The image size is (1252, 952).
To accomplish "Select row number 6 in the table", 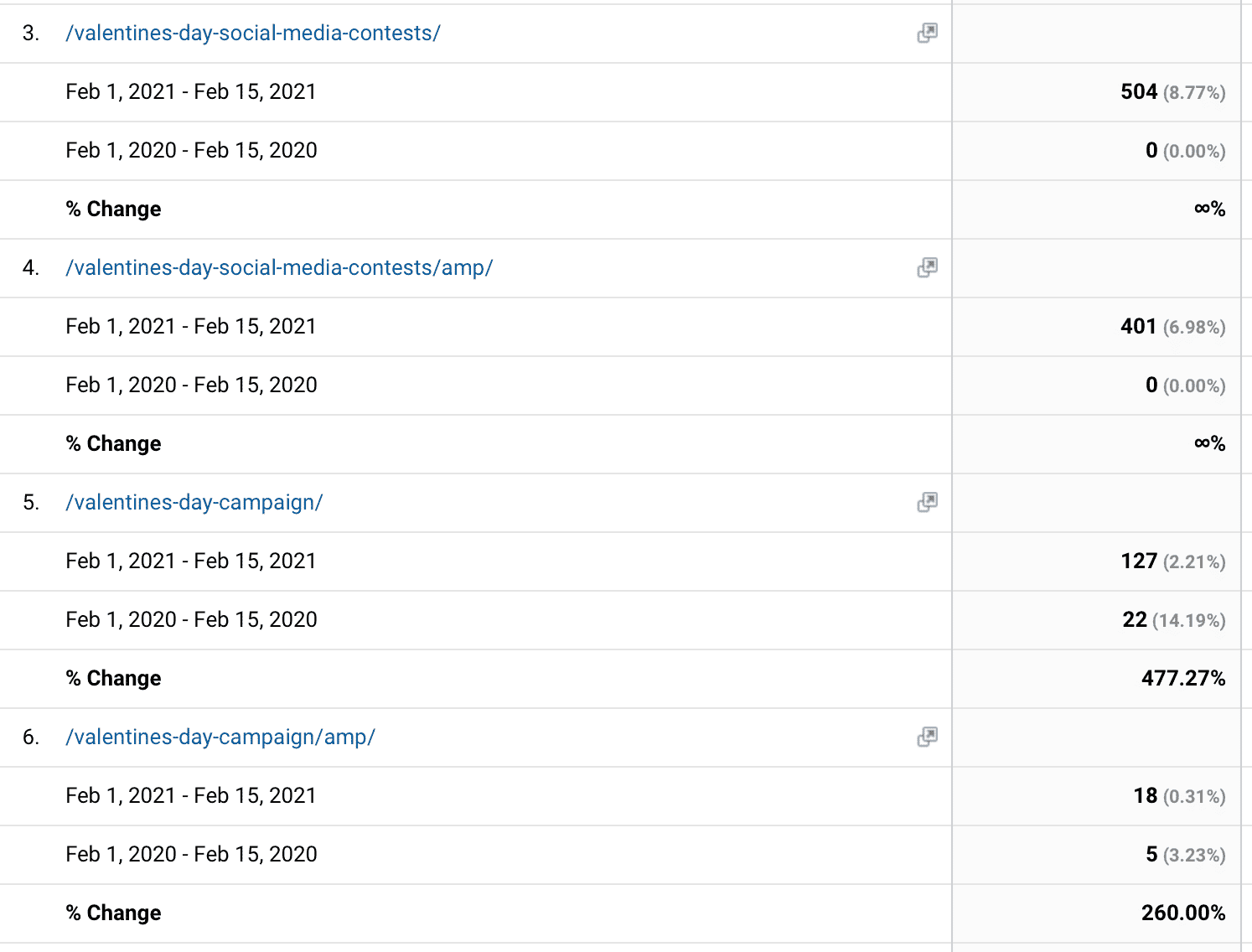I will click(31, 737).
